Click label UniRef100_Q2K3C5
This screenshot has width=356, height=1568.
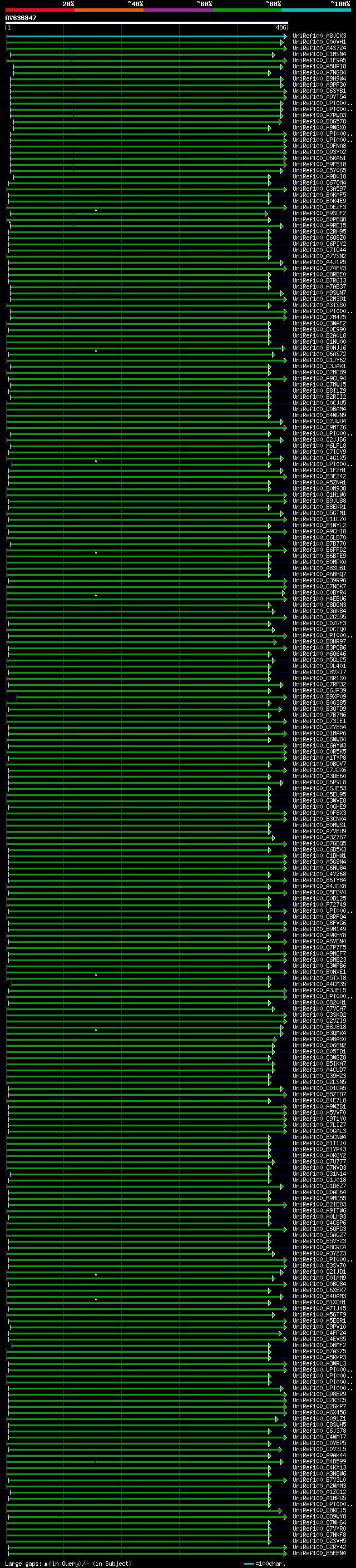[x=319, y=1400]
